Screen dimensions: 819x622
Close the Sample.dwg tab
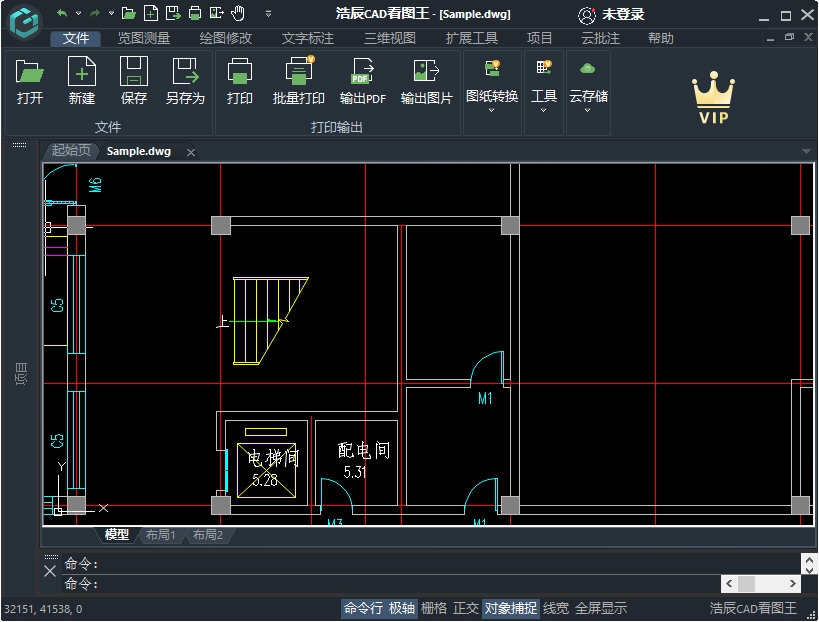pos(191,152)
